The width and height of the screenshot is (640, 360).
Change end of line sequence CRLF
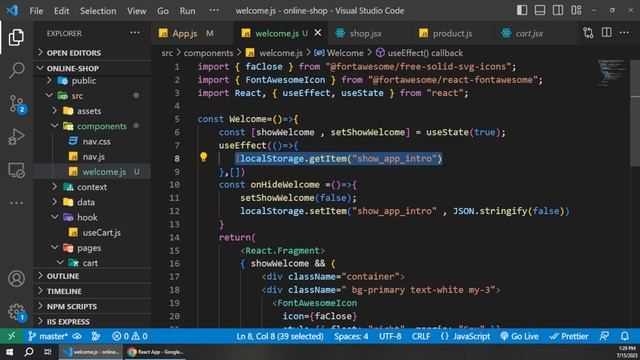click(420, 336)
